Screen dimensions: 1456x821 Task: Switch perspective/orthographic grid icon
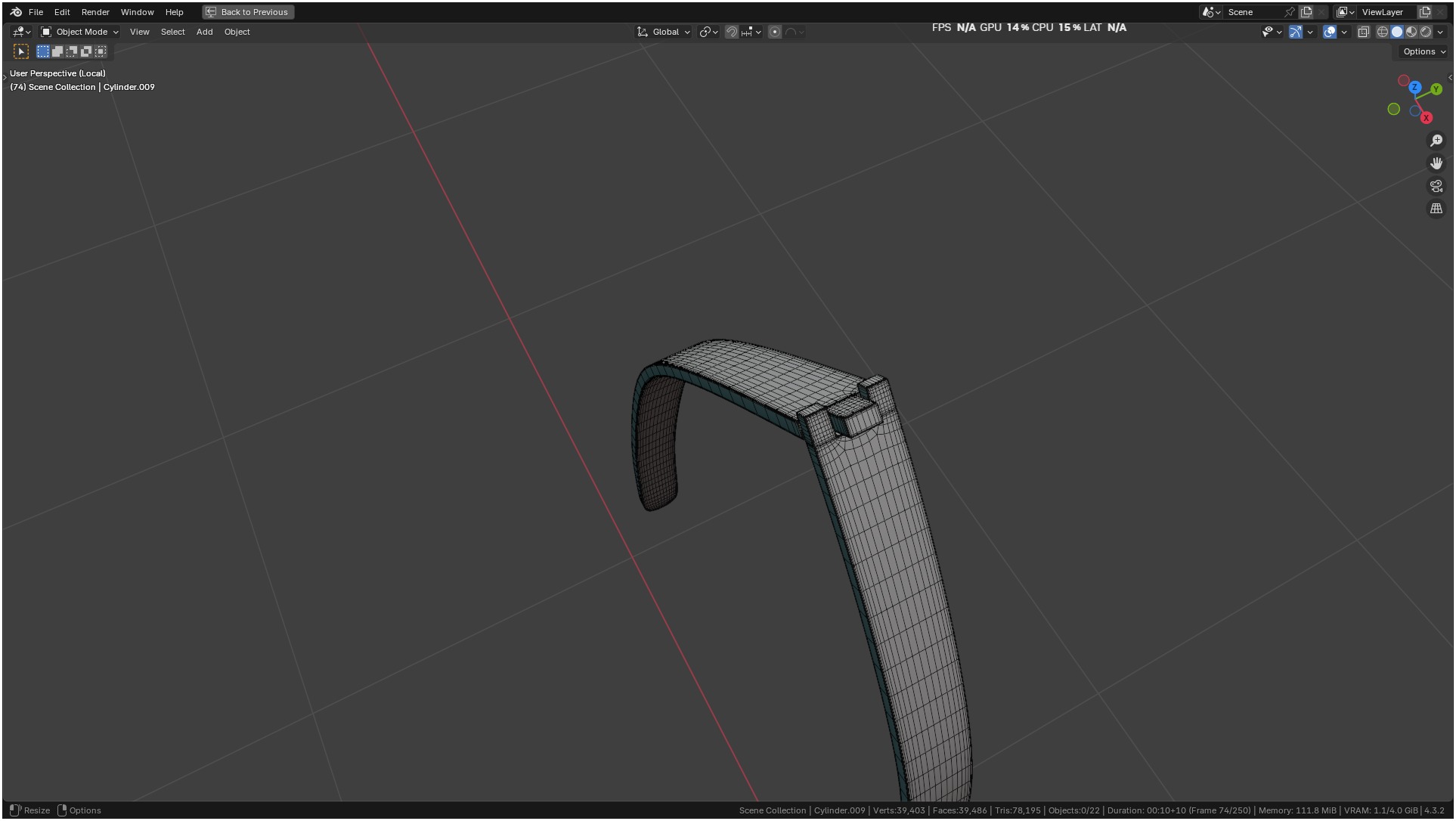tap(1436, 209)
